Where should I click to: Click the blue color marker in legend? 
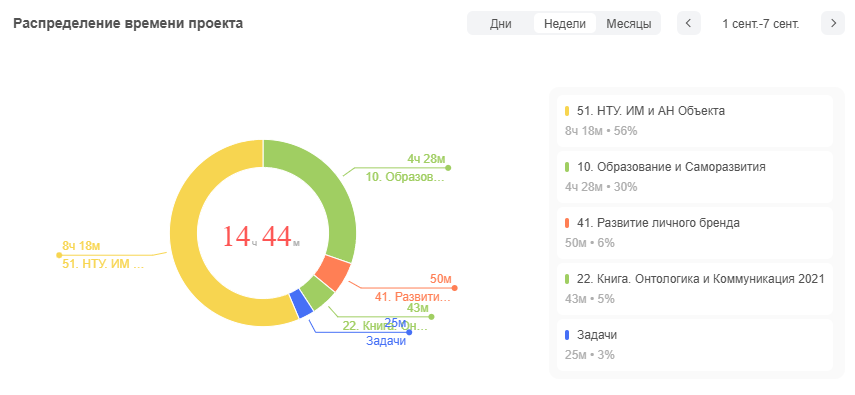point(567,336)
